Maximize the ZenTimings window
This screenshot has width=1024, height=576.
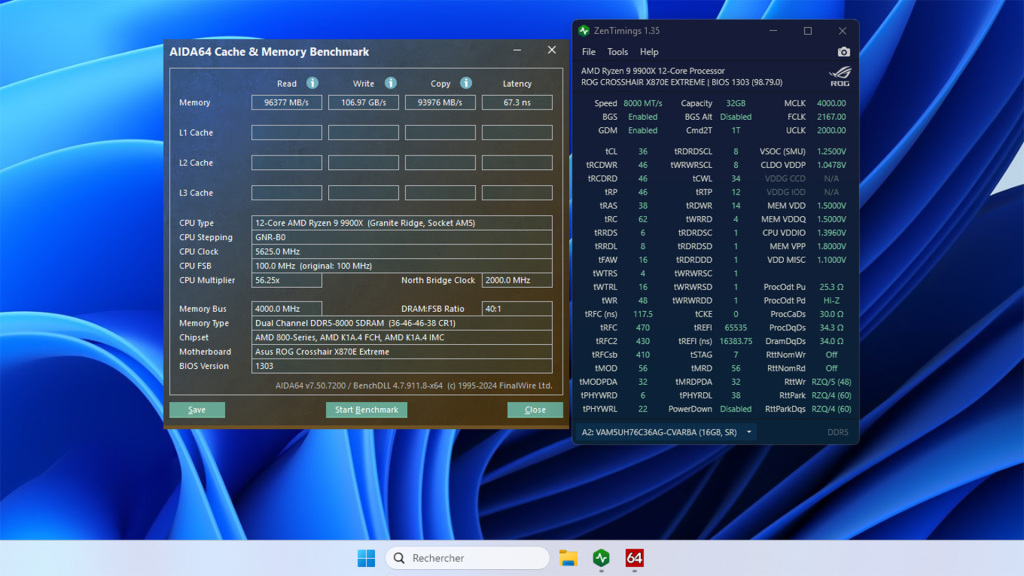(808, 31)
